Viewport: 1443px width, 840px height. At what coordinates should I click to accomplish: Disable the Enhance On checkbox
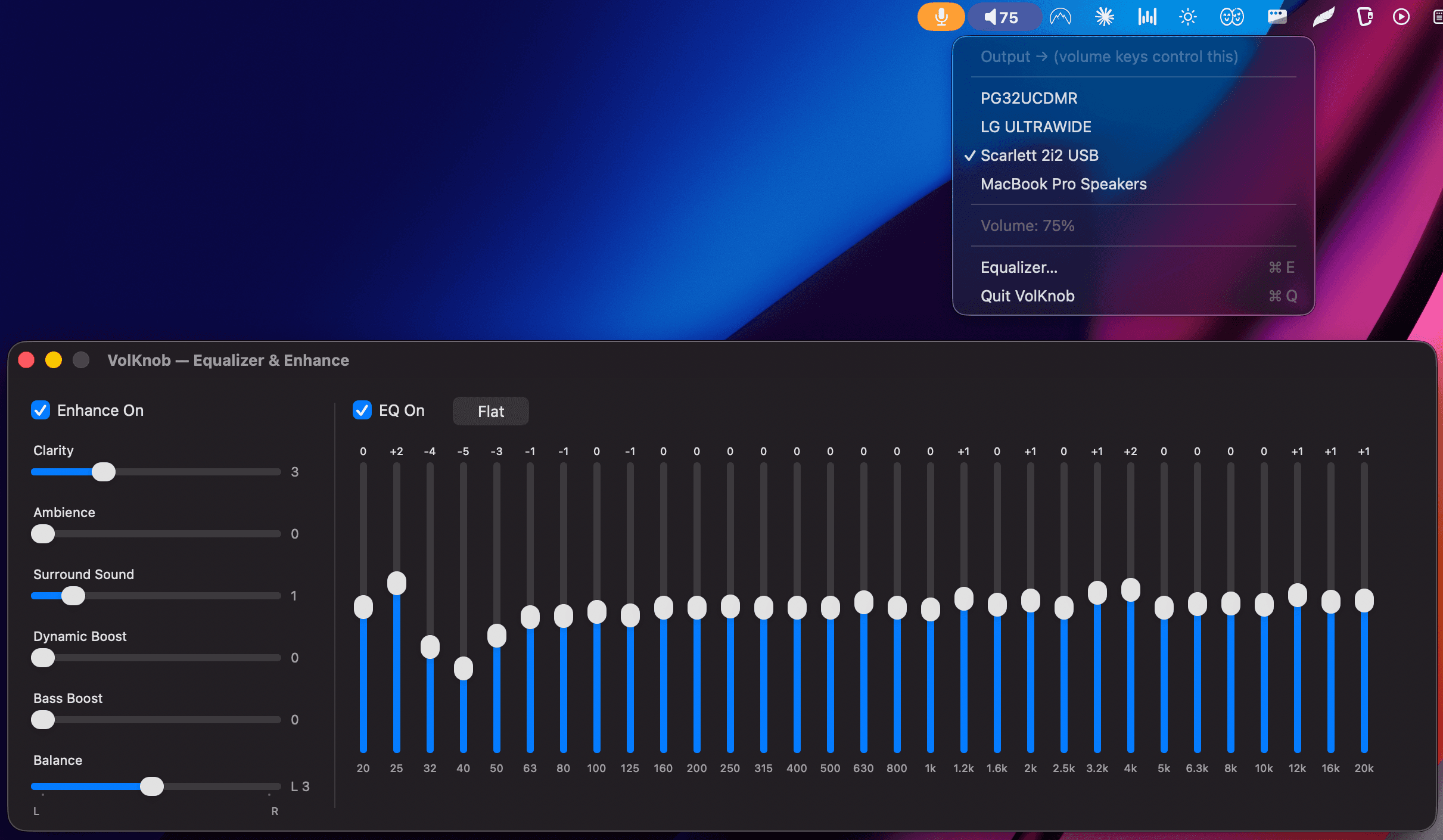41,410
